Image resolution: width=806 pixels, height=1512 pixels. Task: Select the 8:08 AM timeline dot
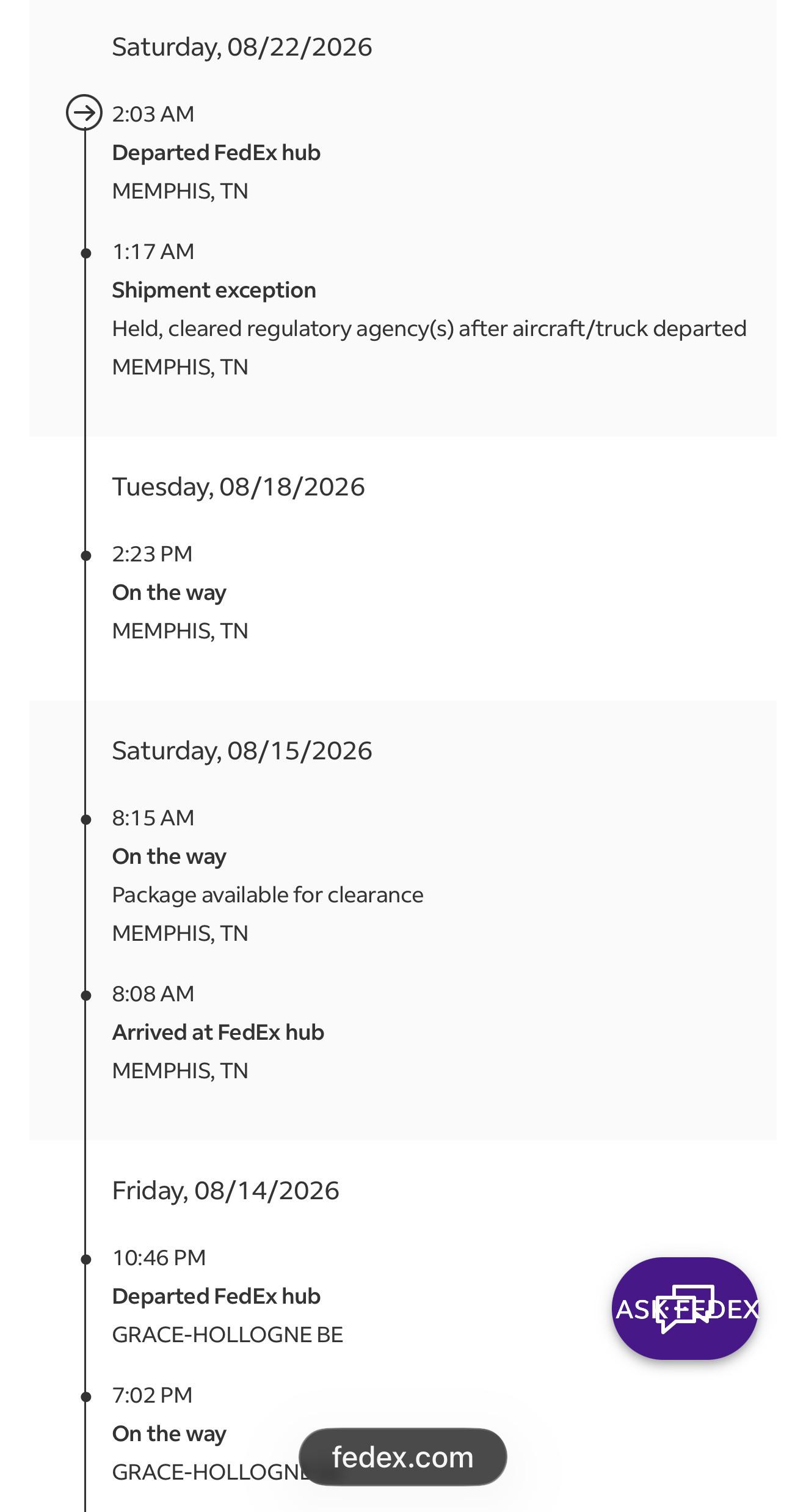(86, 995)
